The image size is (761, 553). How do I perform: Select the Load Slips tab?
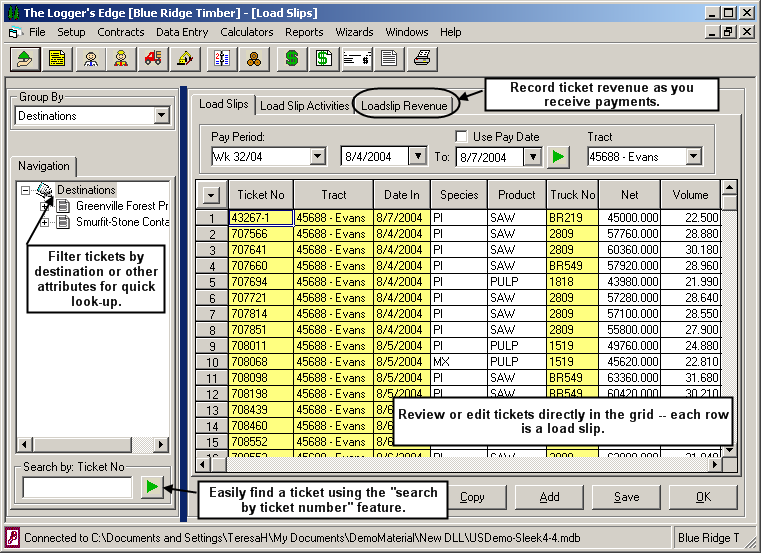tap(224, 104)
